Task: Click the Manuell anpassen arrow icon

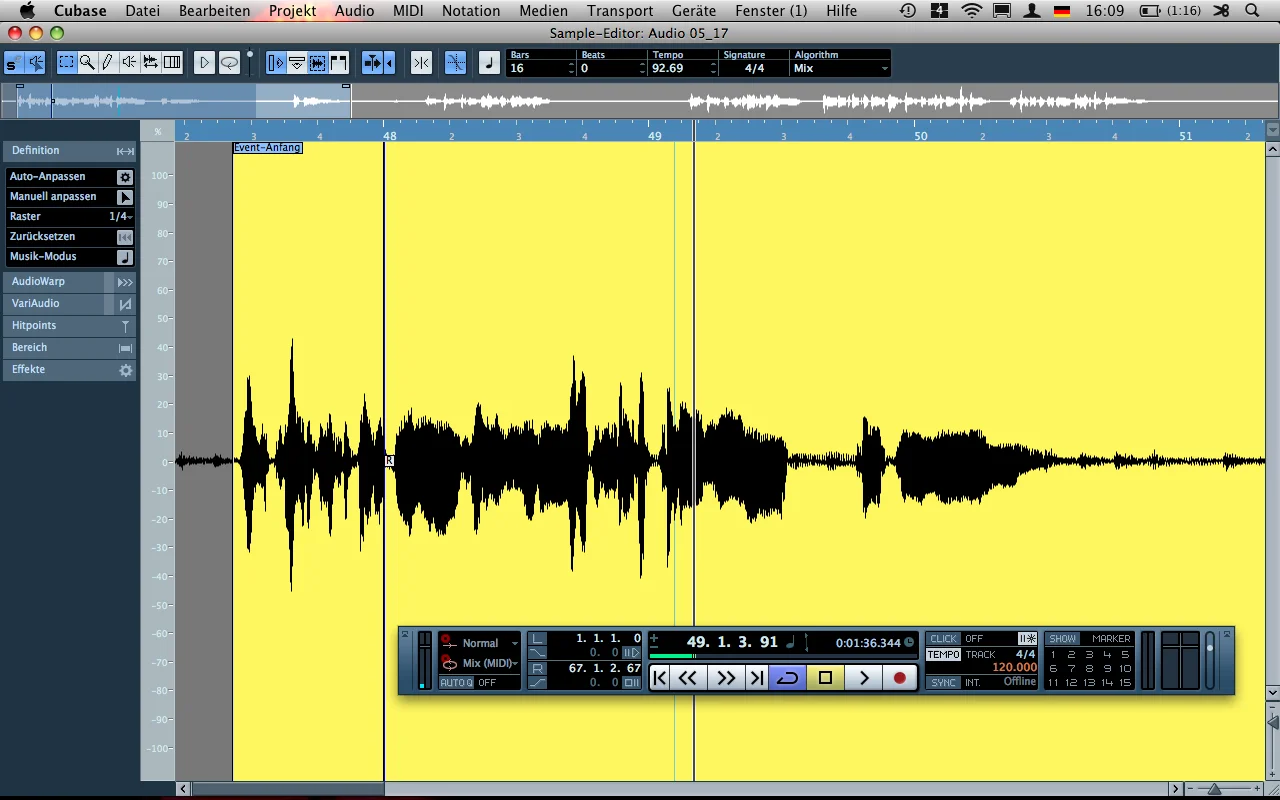Action: [x=125, y=197]
